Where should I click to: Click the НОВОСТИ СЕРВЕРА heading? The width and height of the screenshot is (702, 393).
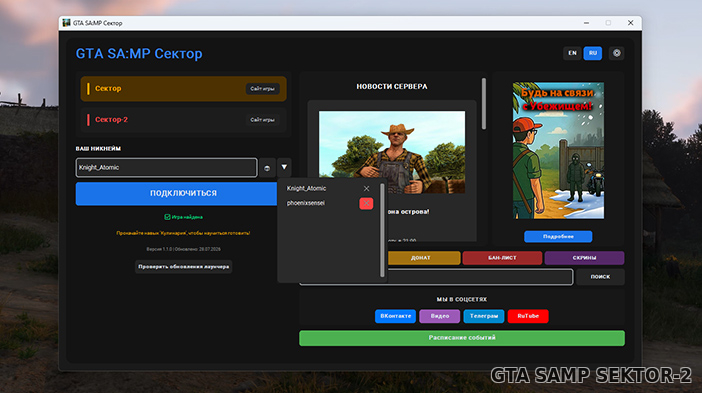coord(392,86)
